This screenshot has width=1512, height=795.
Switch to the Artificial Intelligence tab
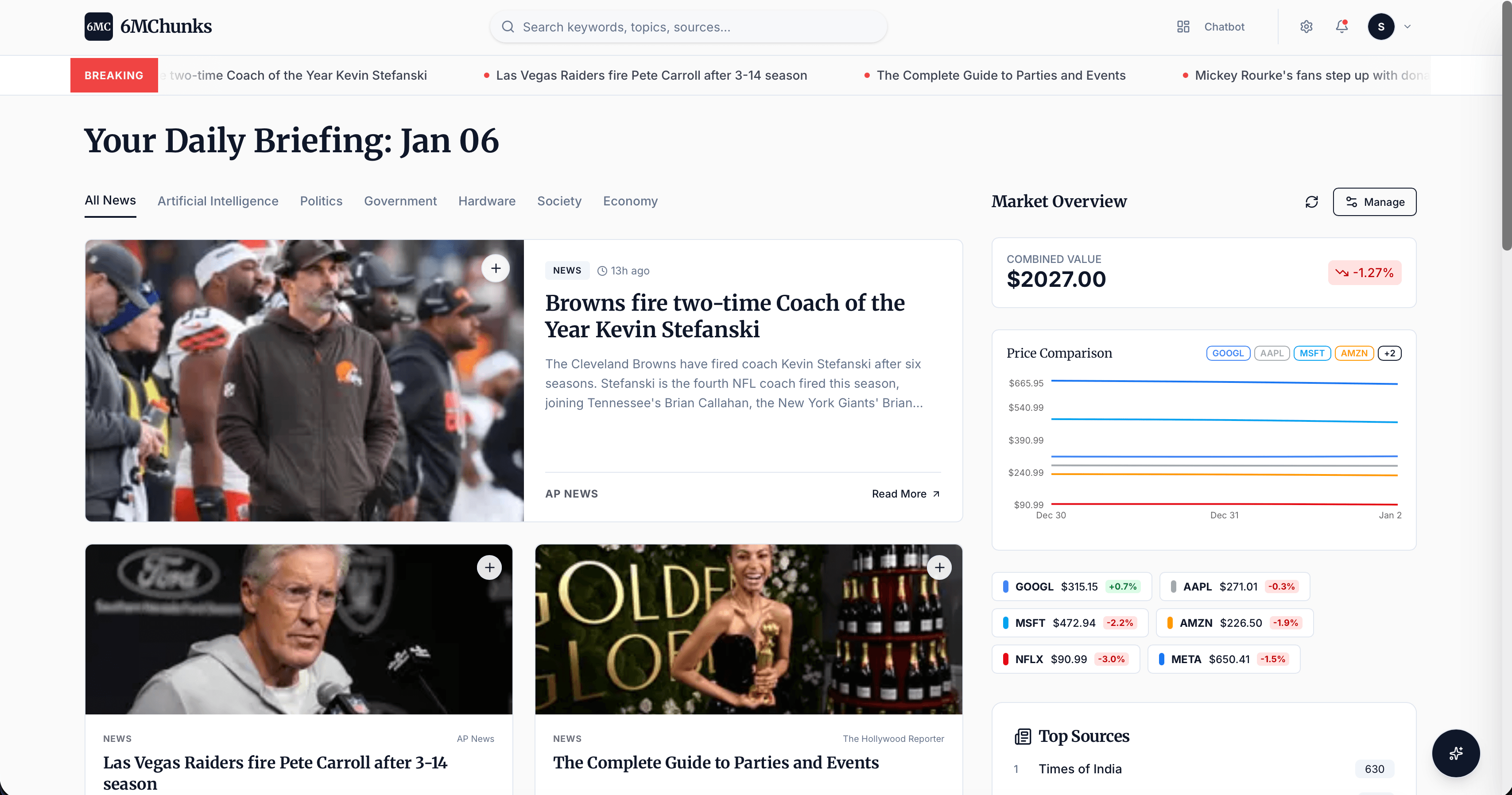tap(218, 201)
